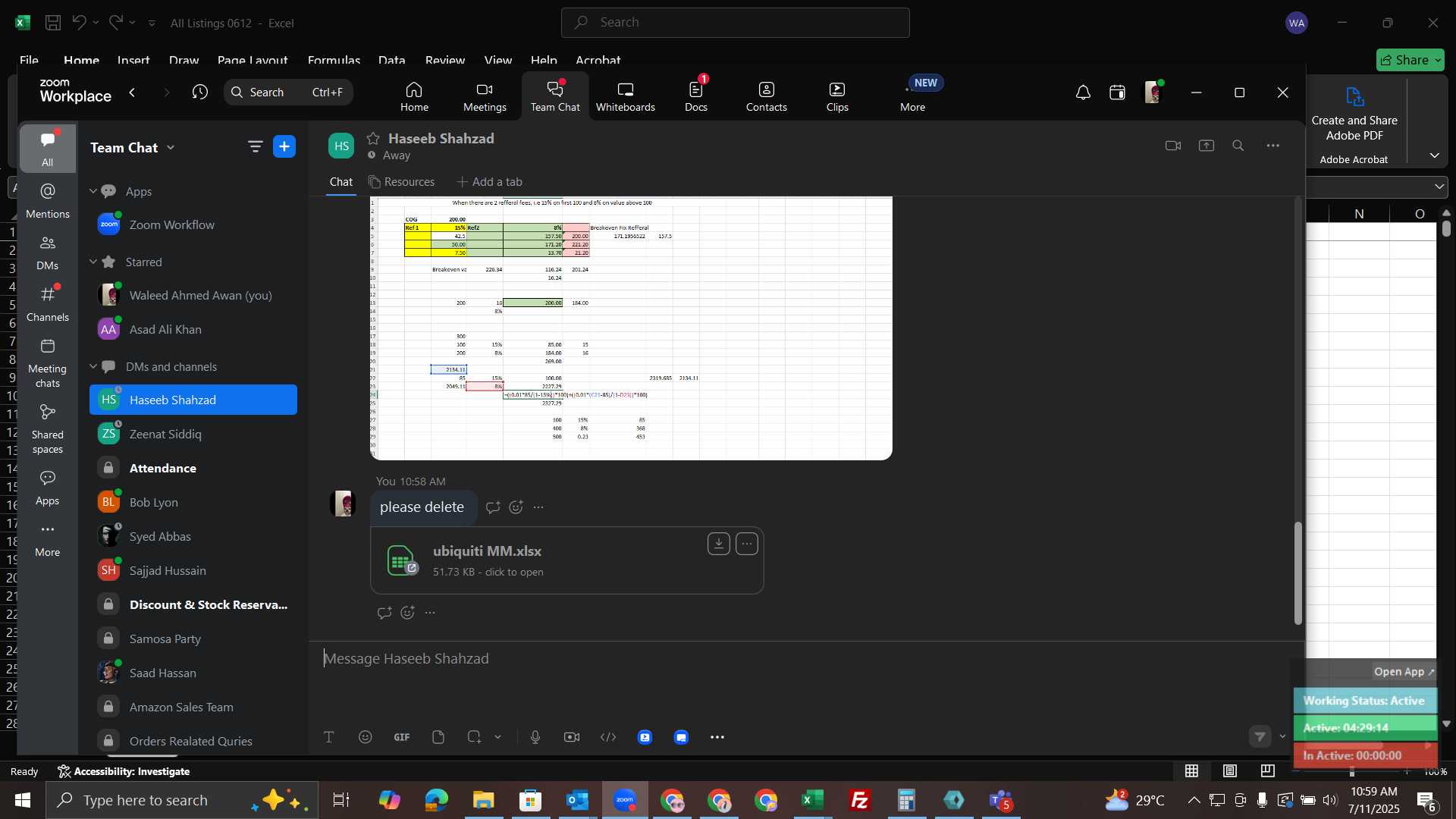The image size is (1456, 819).
Task: Open send options dropdown arrow
Action: [x=1282, y=736]
